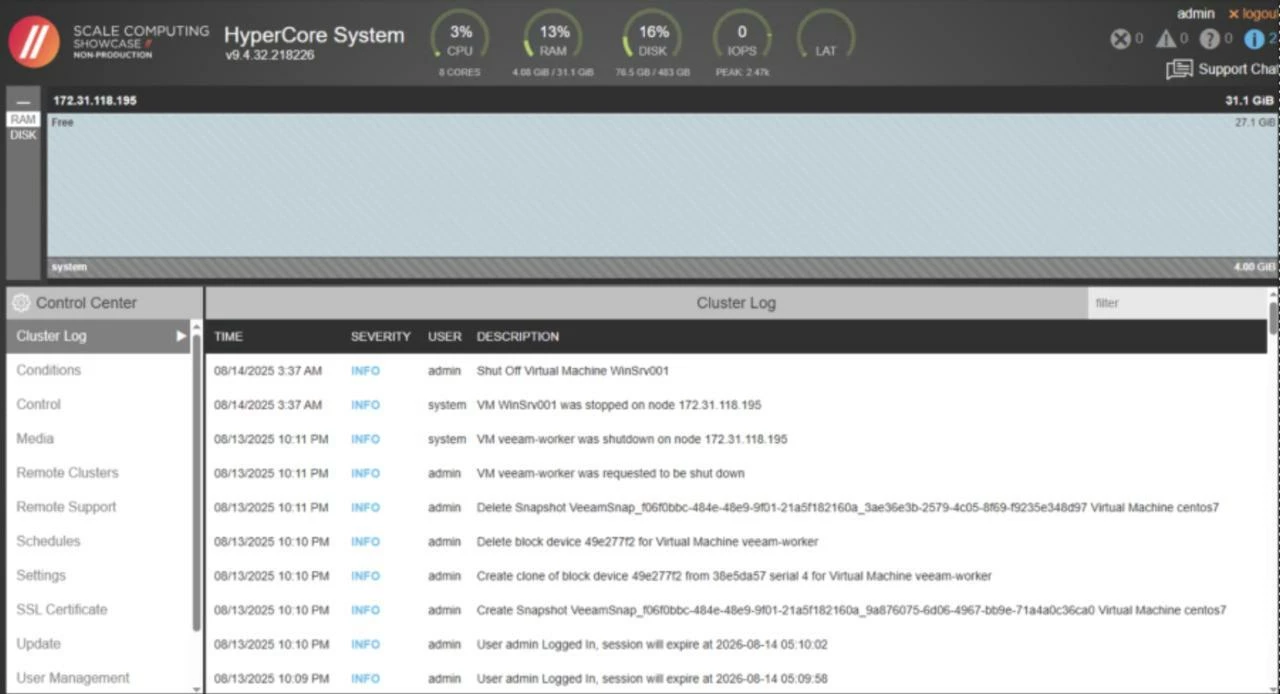Click the Cluster Log vertical scrollbar
This screenshot has height=694, width=1280.
pos(1273,318)
